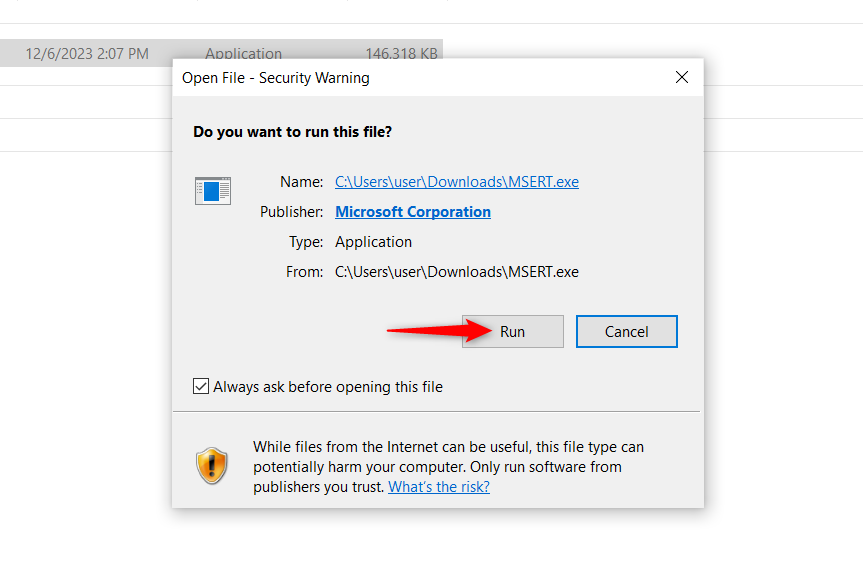Click the From file path text
This screenshot has width=863, height=563.
[456, 271]
